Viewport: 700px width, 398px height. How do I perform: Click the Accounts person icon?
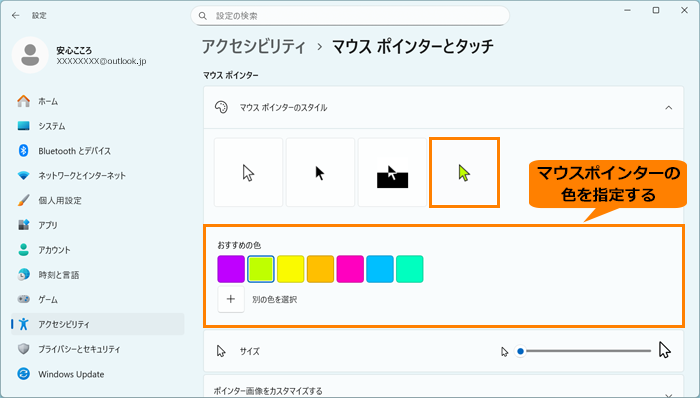click(24, 250)
